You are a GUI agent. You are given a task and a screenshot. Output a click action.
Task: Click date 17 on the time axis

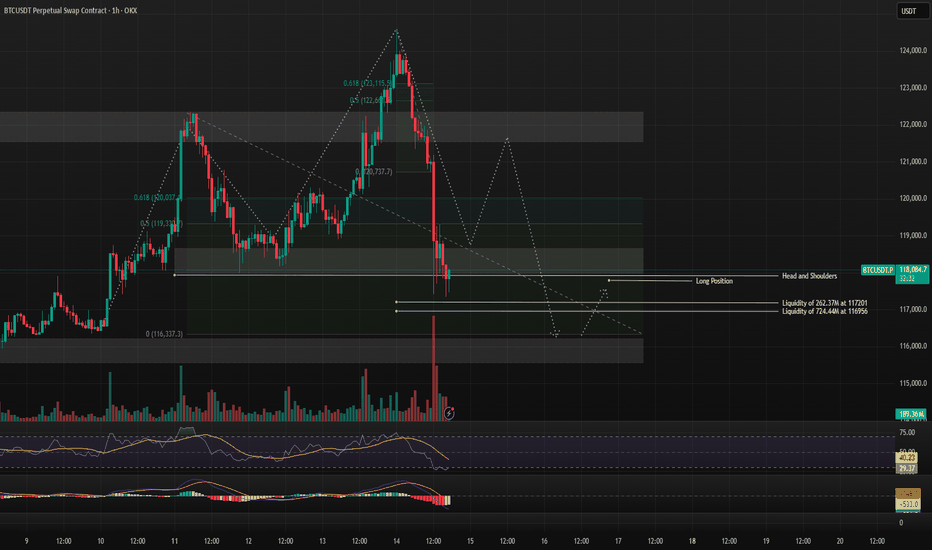coord(618,541)
